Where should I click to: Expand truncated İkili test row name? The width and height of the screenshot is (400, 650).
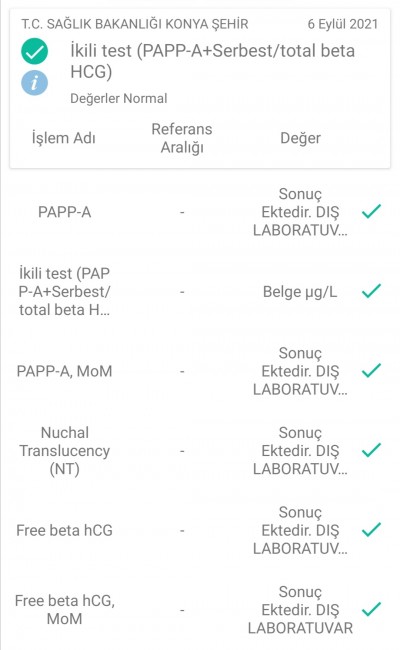(64, 292)
